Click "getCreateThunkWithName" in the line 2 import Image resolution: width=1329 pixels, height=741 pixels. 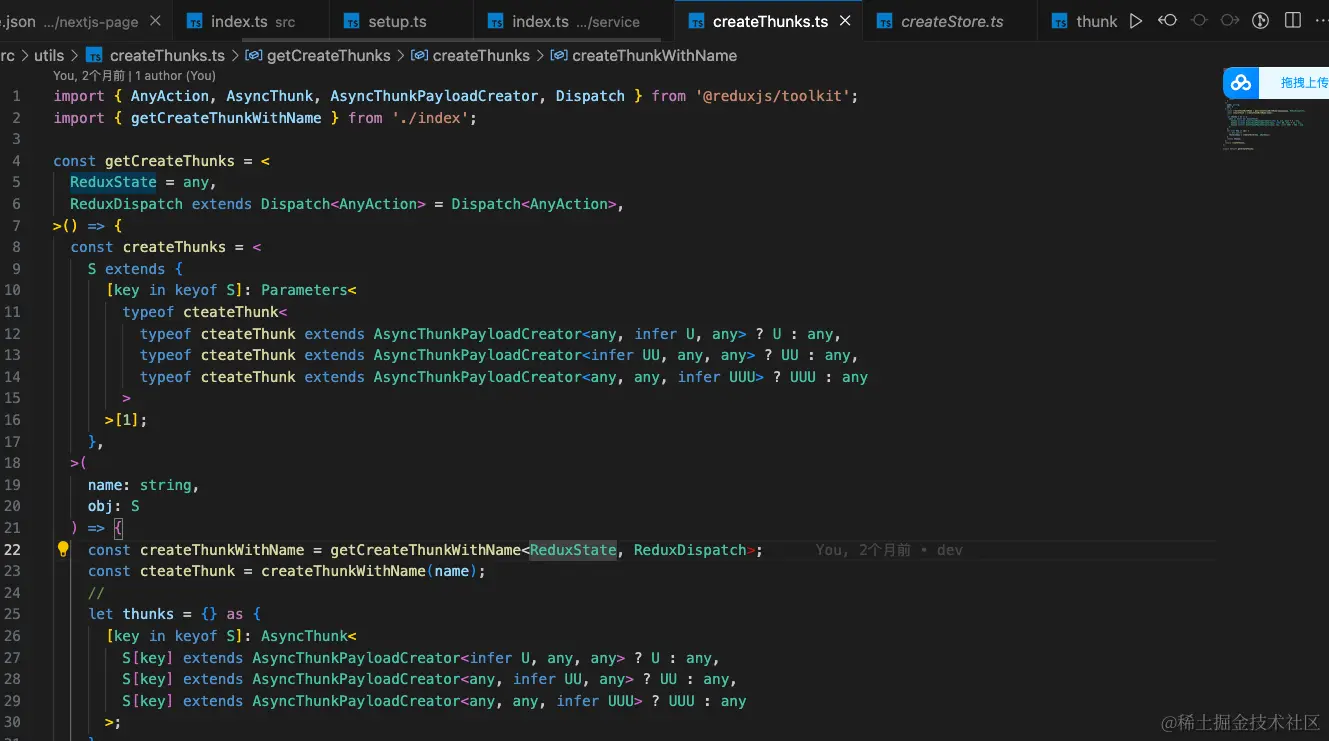226,118
